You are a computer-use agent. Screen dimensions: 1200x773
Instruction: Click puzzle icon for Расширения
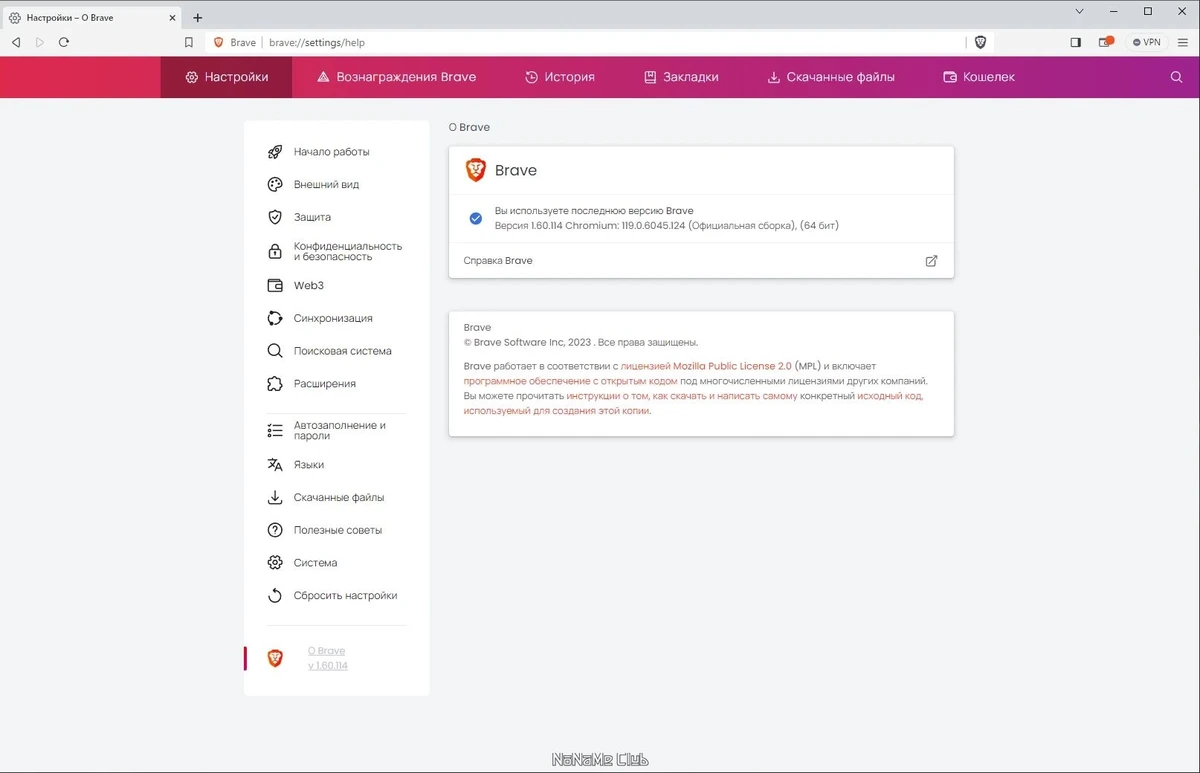(x=275, y=384)
